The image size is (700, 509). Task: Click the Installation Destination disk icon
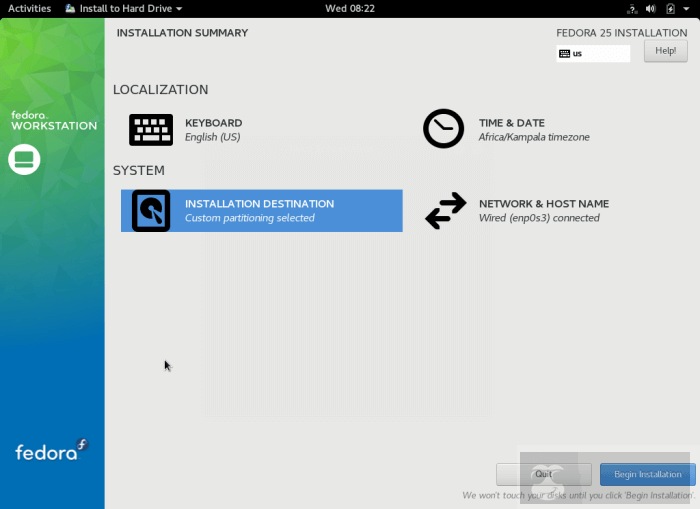[151, 211]
